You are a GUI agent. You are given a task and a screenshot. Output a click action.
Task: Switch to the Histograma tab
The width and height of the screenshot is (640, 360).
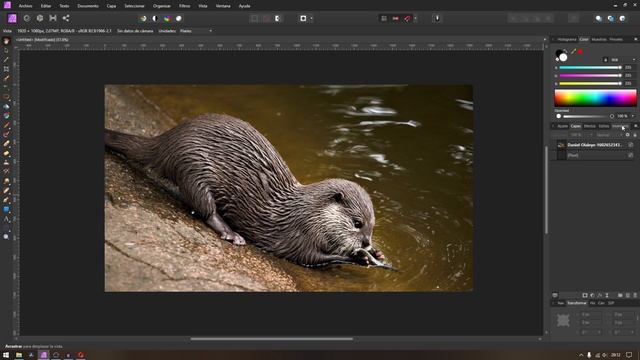(x=567, y=40)
